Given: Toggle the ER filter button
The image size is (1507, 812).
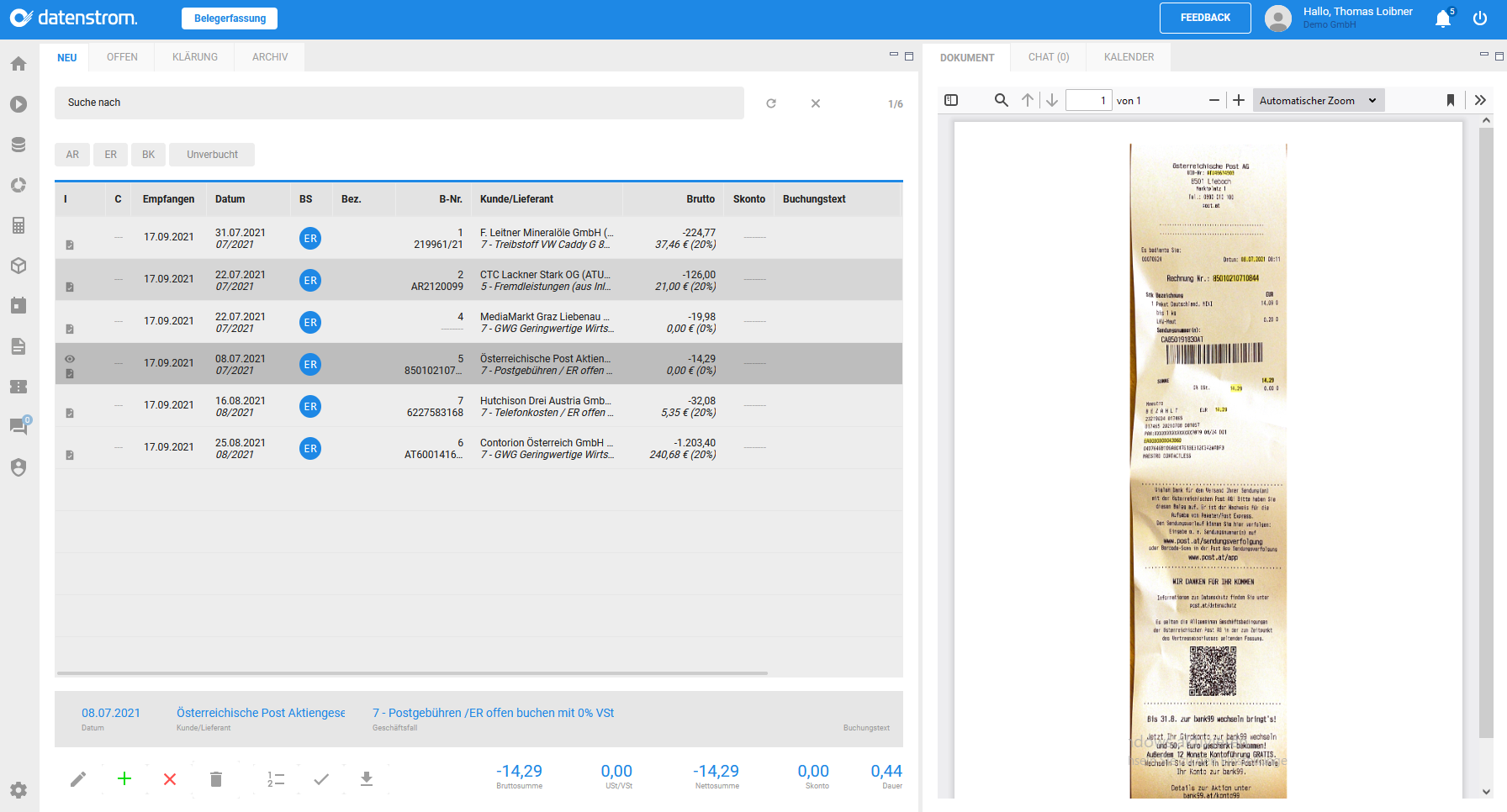Looking at the screenshot, I should click(110, 154).
